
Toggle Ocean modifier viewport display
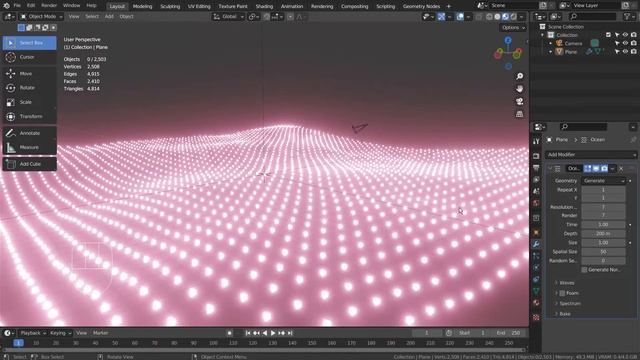click(596, 169)
